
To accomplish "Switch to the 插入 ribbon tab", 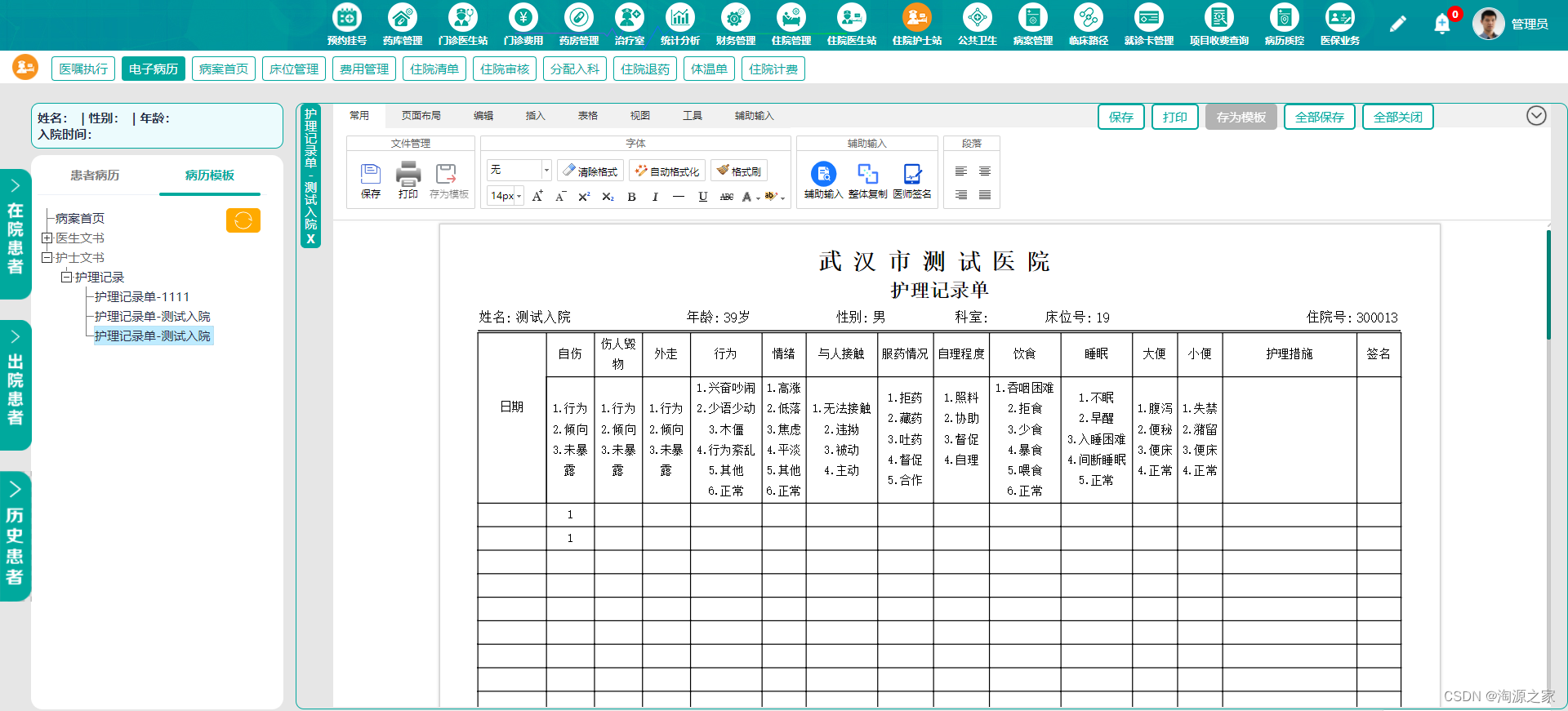I will [x=535, y=116].
